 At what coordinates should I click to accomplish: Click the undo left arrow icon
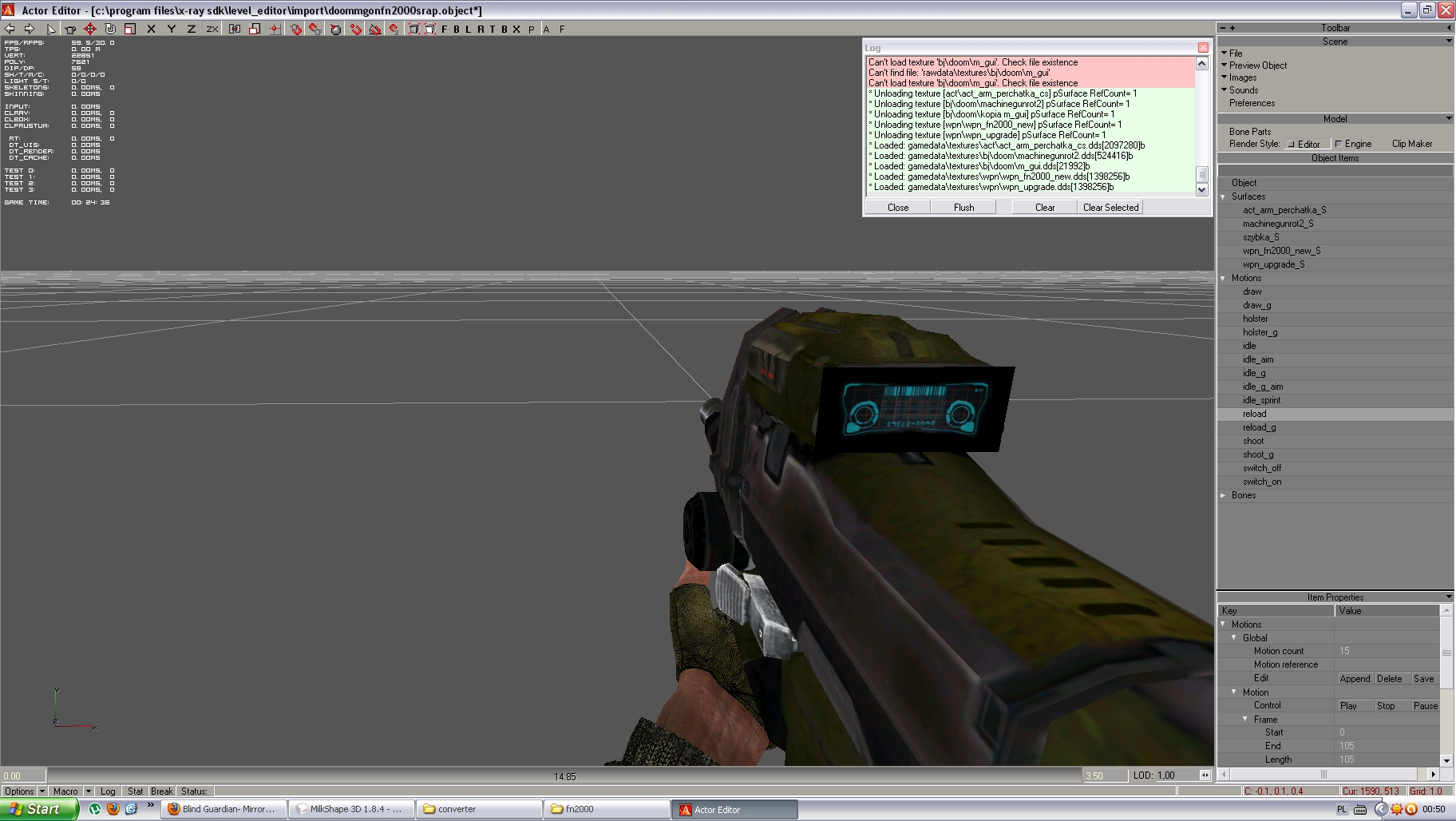click(10, 29)
